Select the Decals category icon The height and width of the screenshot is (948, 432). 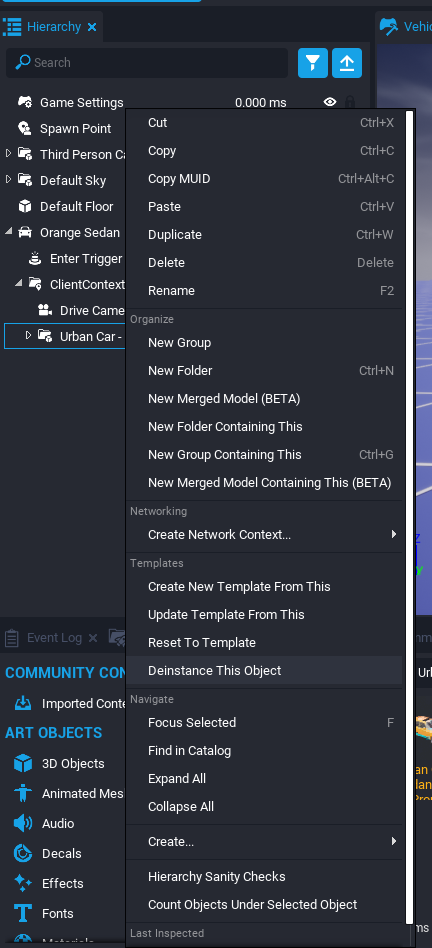(x=23, y=853)
